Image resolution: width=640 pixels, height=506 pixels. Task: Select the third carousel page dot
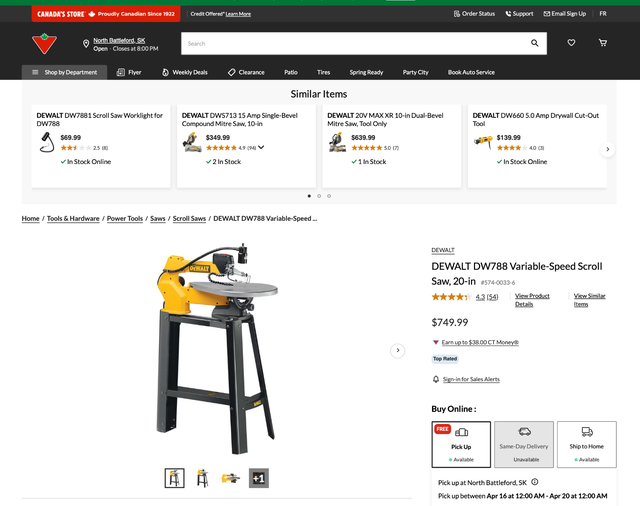pos(329,196)
